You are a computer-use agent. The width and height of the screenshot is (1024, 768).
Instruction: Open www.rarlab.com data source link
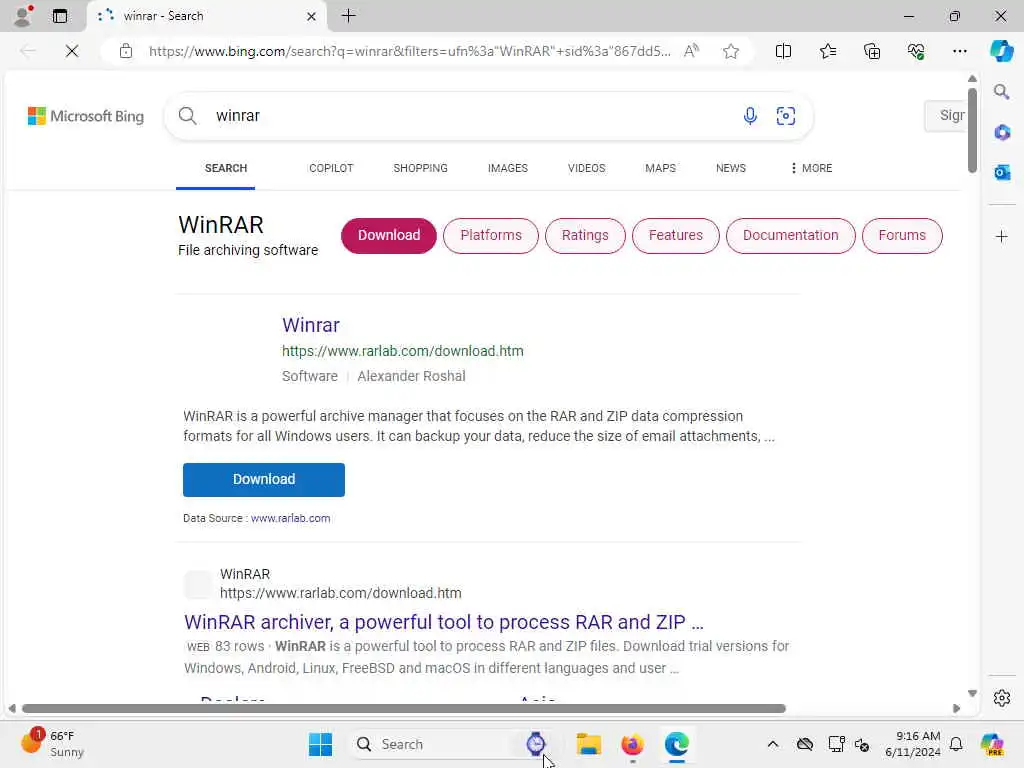point(291,518)
